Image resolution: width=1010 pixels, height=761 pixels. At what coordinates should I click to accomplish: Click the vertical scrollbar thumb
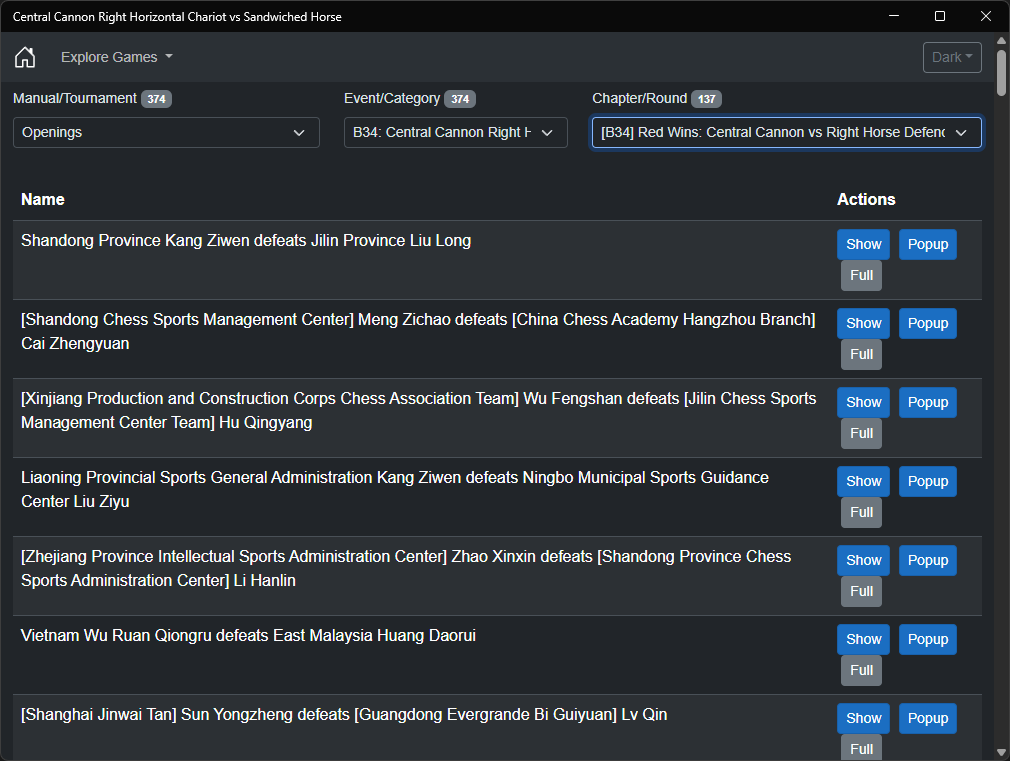(1001, 73)
